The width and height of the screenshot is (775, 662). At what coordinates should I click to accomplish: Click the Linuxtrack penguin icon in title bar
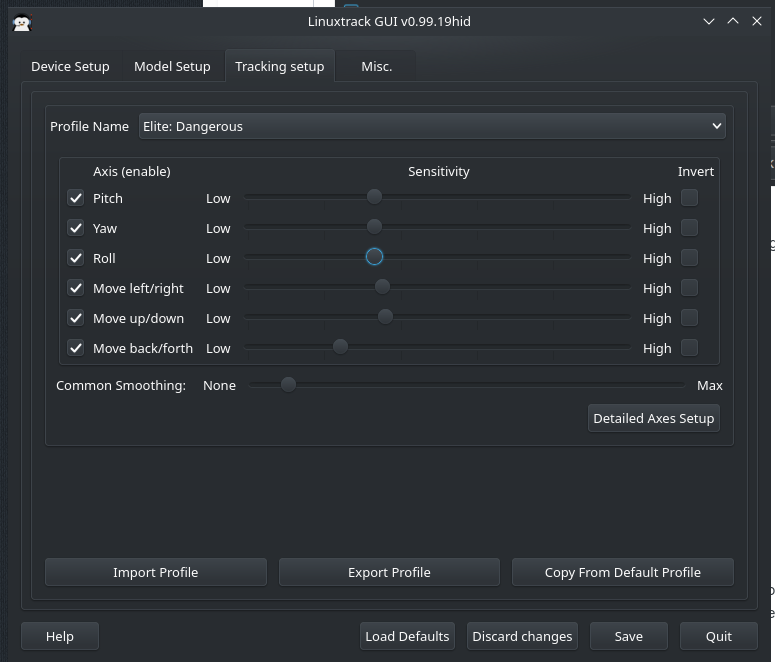[21, 21]
